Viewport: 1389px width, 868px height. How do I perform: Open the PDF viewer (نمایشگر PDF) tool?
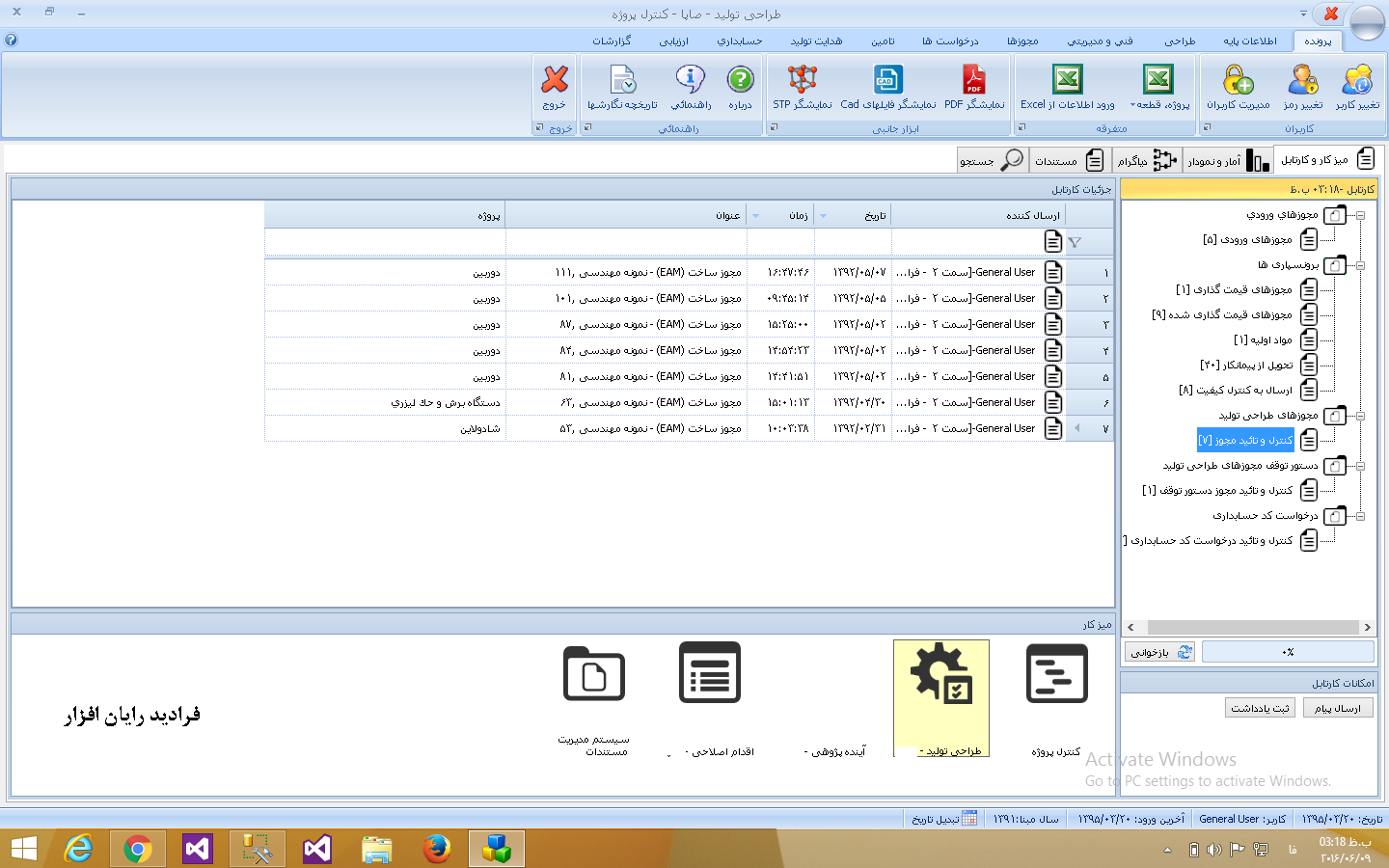(x=973, y=80)
